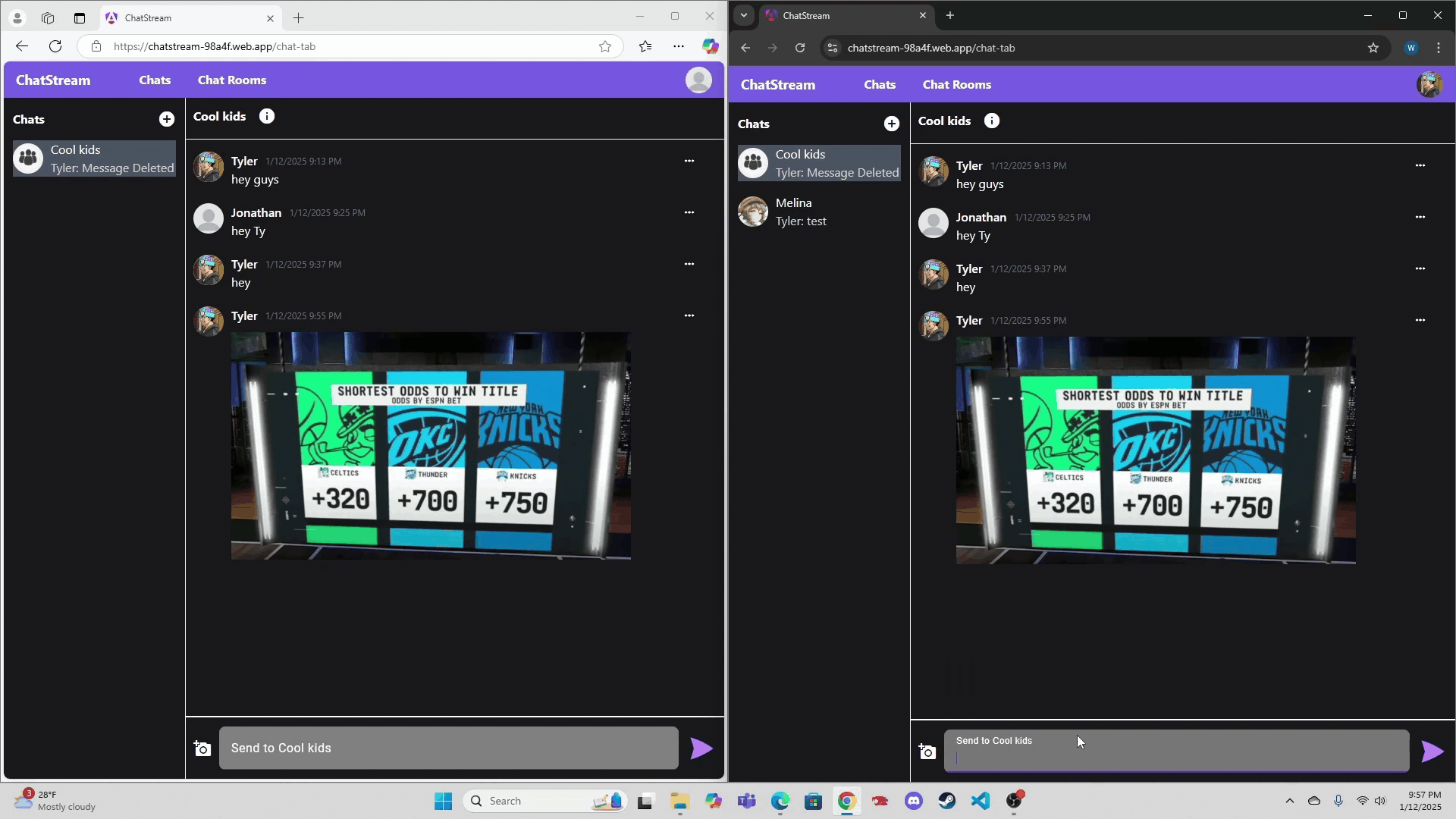This screenshot has width=1456, height=819.
Task: Expand Chrome tab search dropdown
Action: click(744, 15)
